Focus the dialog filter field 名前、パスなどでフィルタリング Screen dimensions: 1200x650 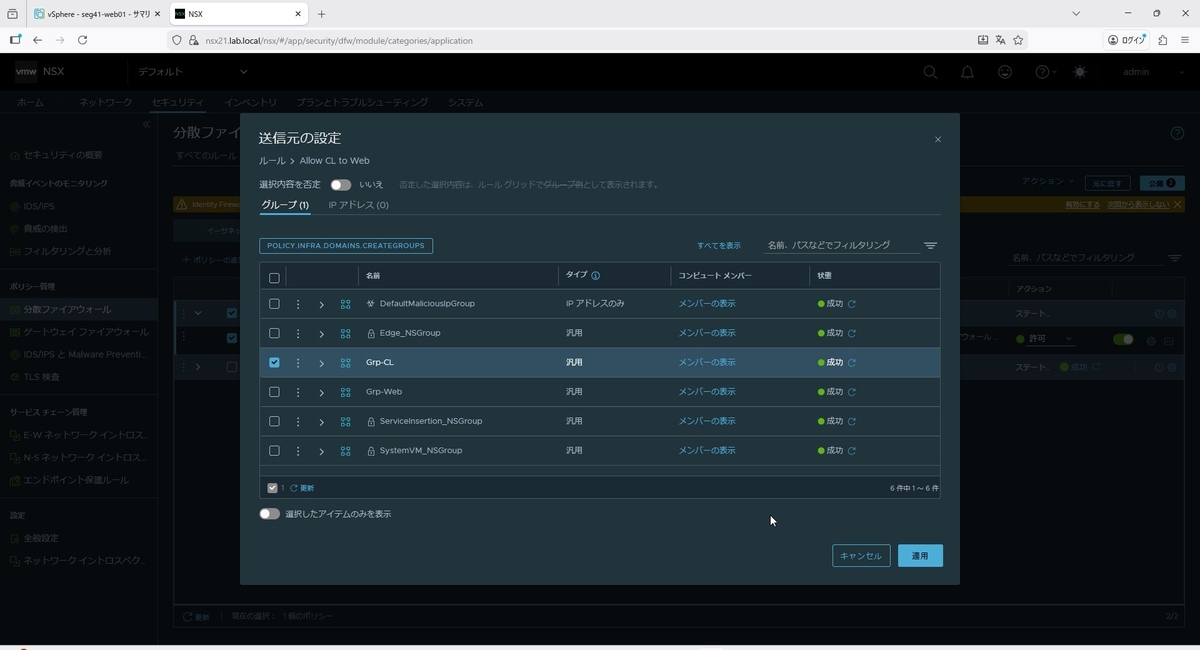[x=840, y=245]
